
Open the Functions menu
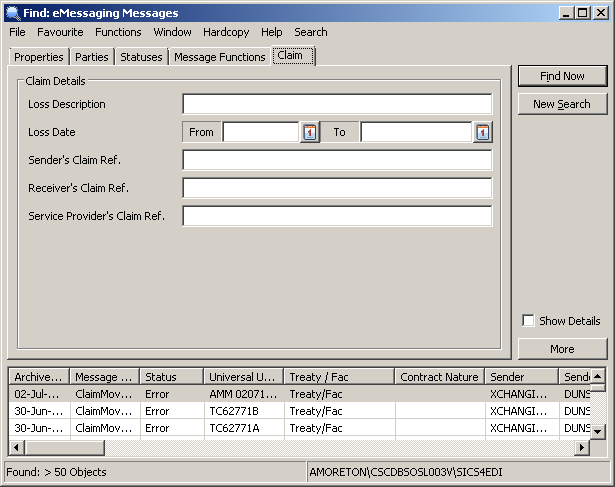118,32
